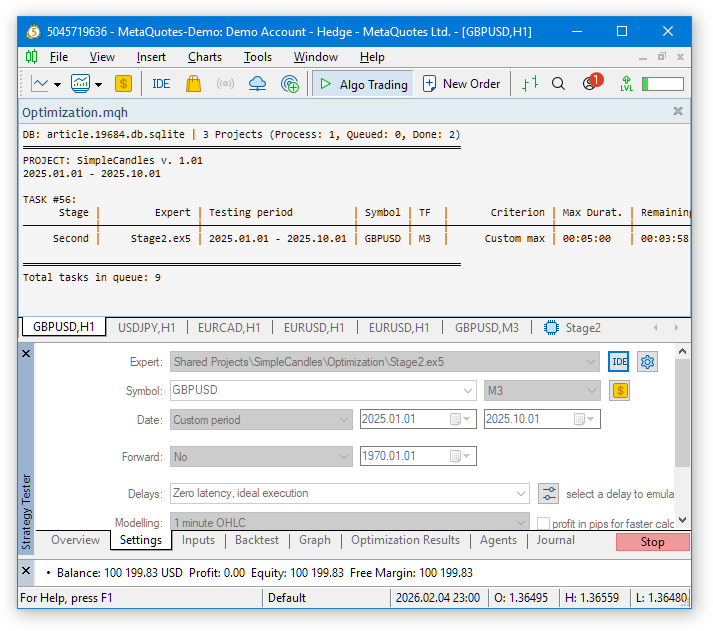713x631 pixels.
Task: Switch to the Stage2 tab
Action: click(573, 328)
